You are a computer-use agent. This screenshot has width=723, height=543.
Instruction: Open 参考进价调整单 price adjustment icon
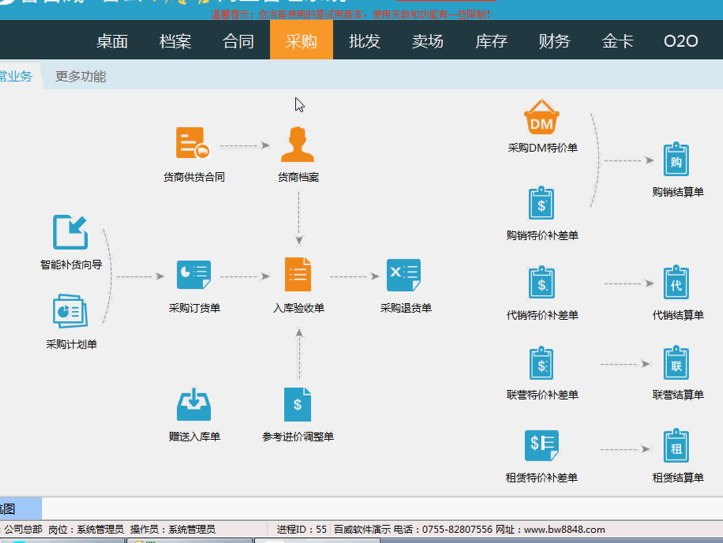coord(298,404)
